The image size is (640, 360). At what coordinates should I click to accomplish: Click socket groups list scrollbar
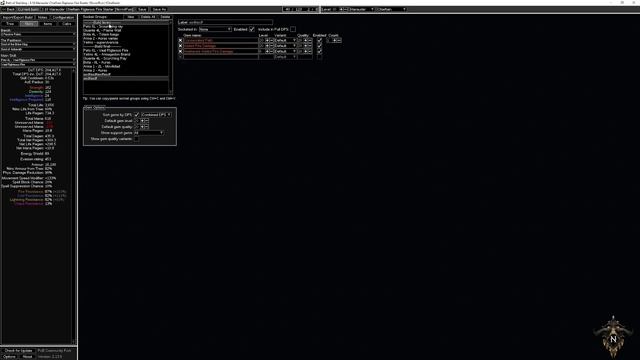(x=171, y=57)
